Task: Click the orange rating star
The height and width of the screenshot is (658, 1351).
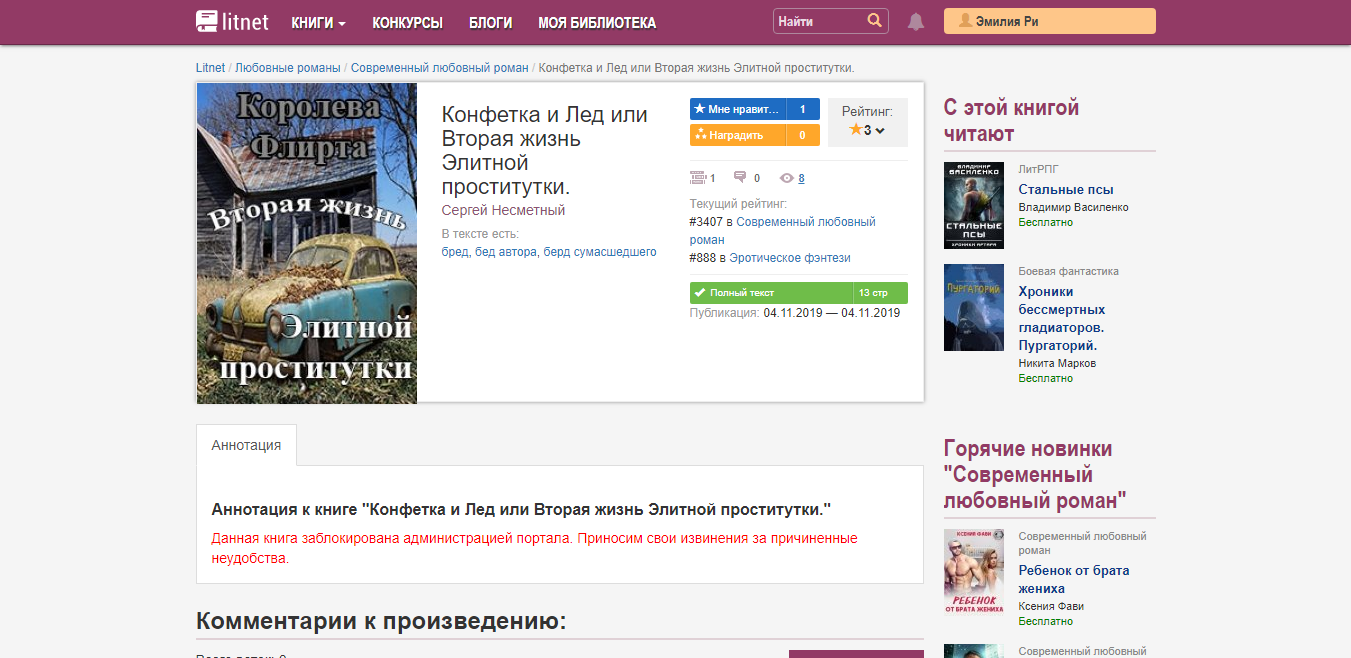Action: coord(855,130)
